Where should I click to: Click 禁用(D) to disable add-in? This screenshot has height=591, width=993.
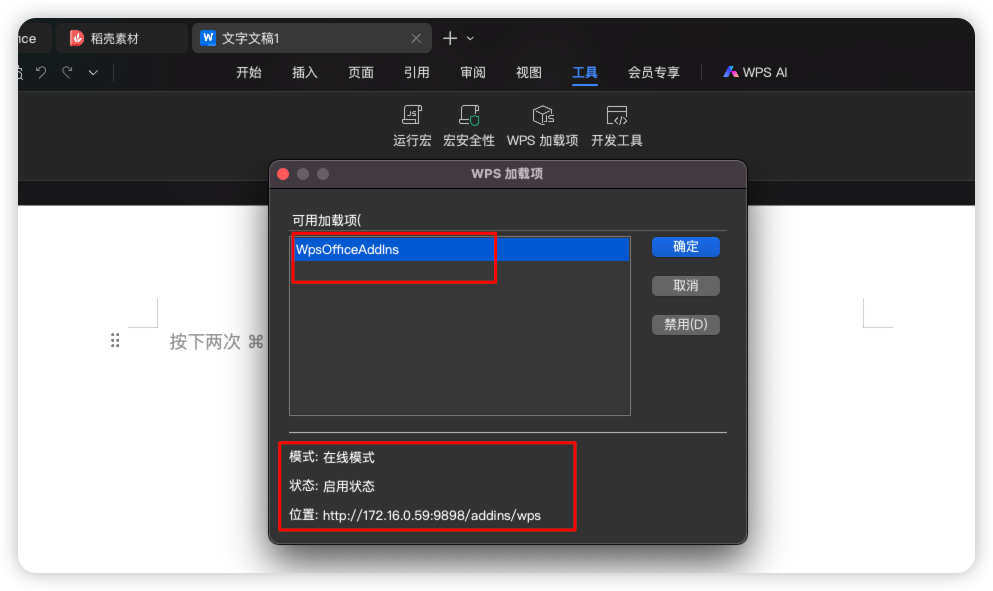coord(686,324)
